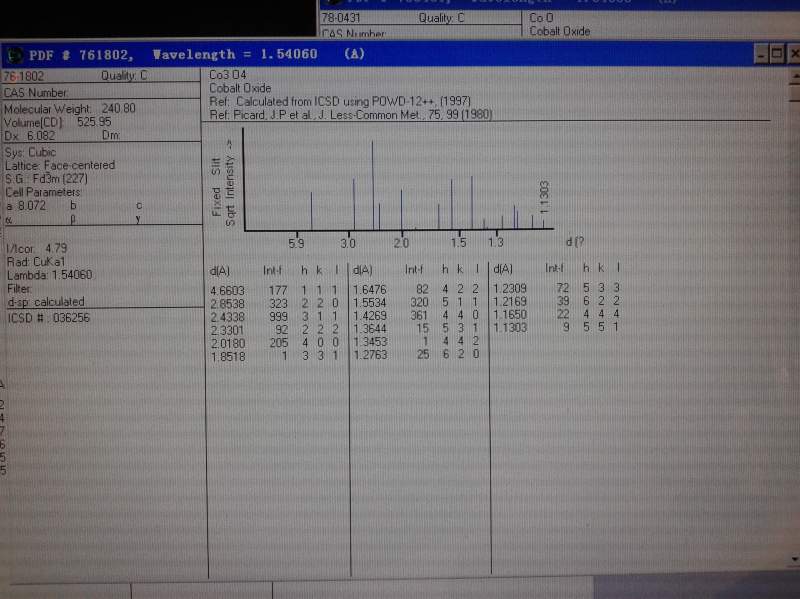Click the space group Fd3m (227)
The width and height of the screenshot is (800, 599).
click(47, 179)
